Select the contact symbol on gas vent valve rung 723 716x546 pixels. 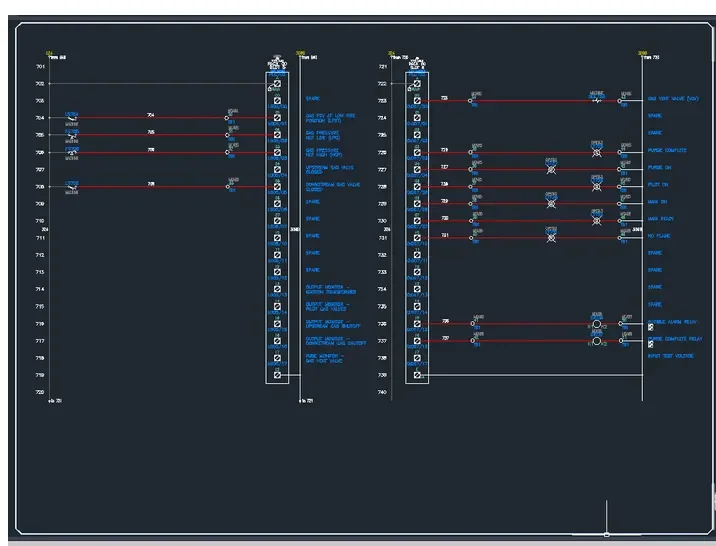tap(596, 101)
